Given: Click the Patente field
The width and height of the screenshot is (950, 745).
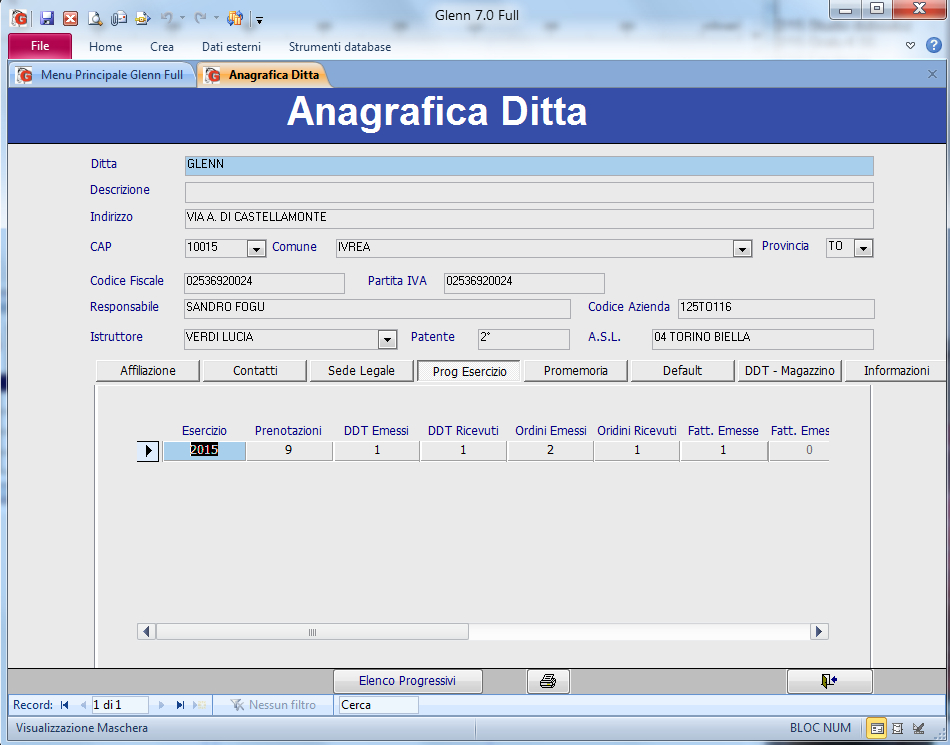Looking at the screenshot, I should pos(523,339).
